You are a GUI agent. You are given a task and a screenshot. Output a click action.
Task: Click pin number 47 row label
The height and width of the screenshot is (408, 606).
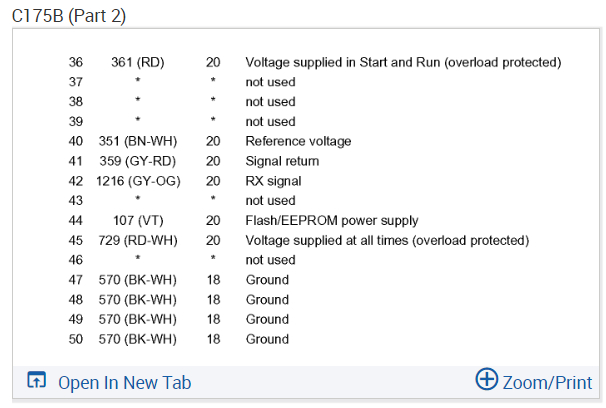click(x=76, y=280)
